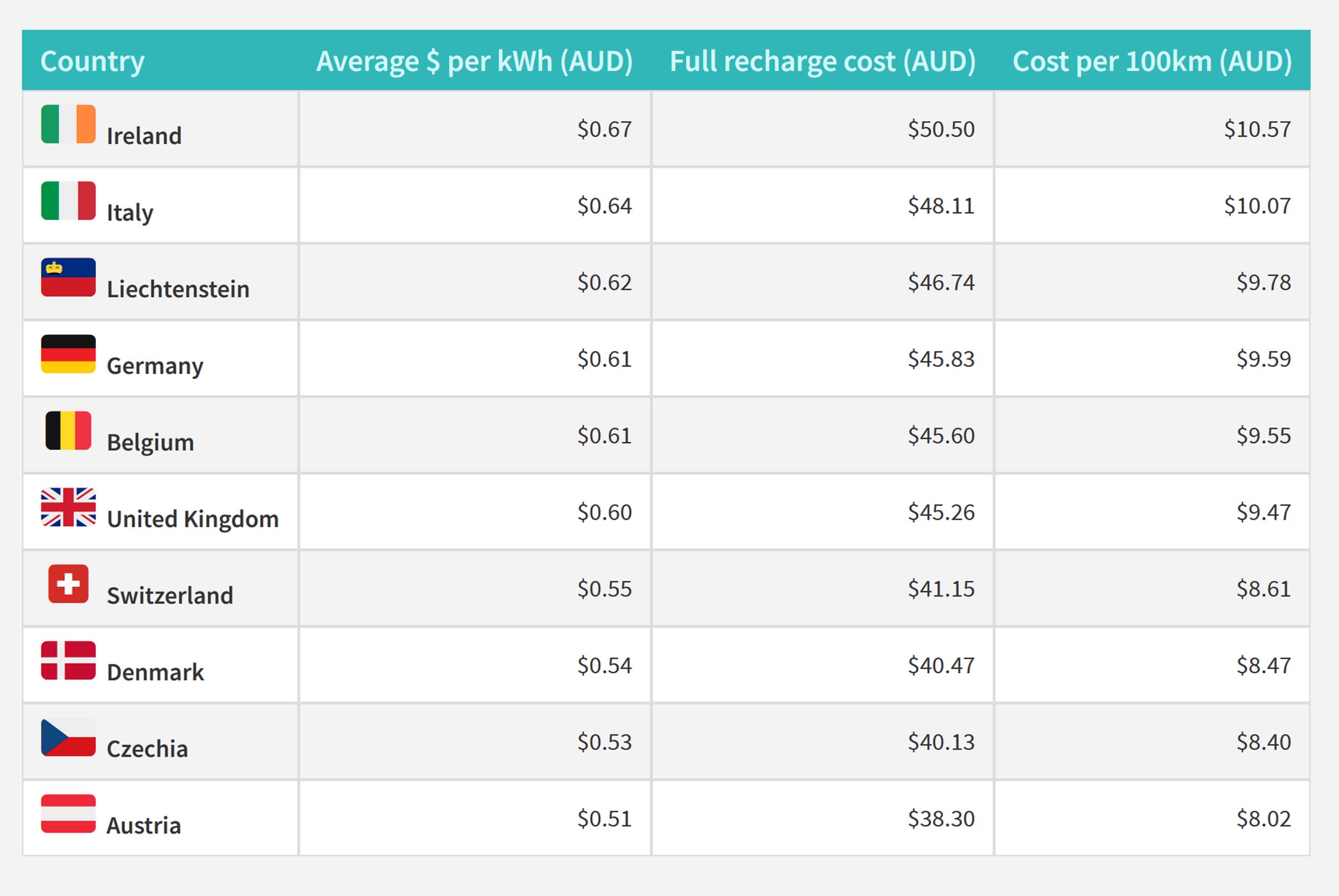Click the $9.55 cost per 100km
Viewport: 1339px width, 896px height.
(1264, 435)
